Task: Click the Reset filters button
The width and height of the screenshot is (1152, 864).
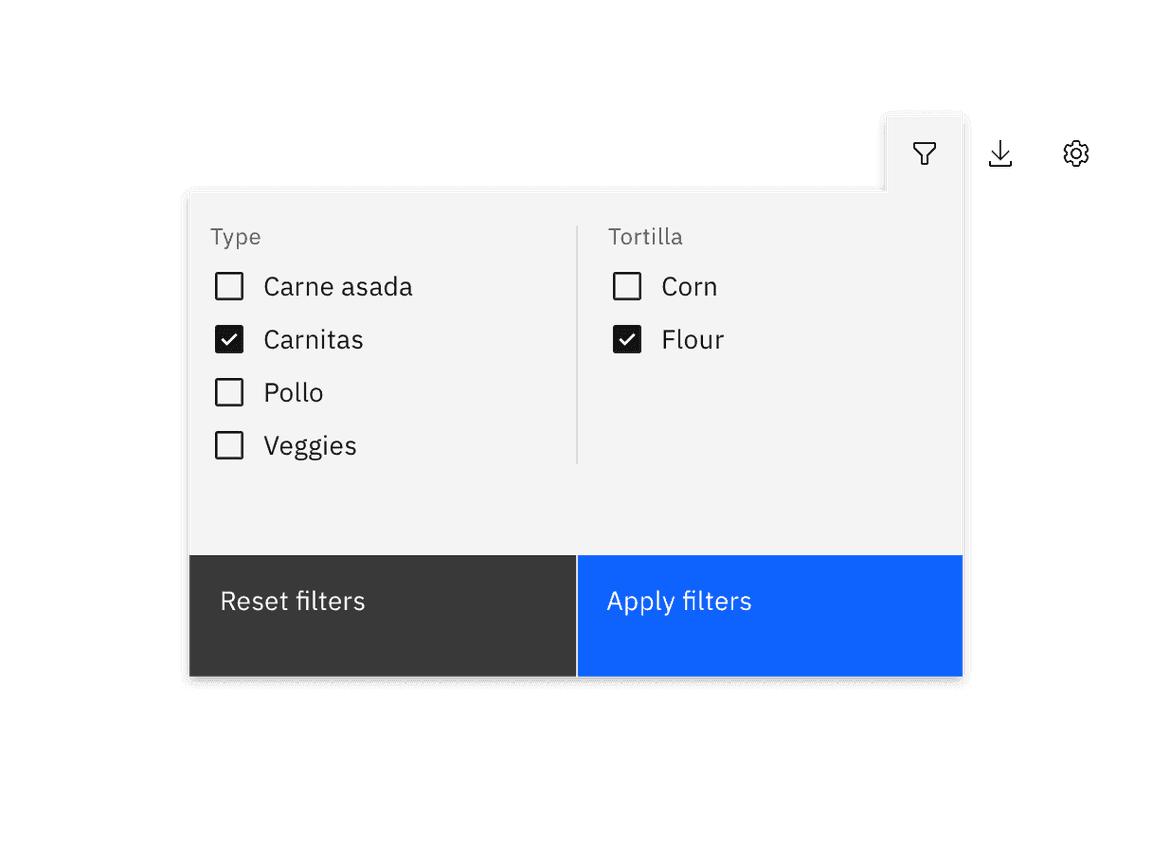Action: (x=293, y=601)
